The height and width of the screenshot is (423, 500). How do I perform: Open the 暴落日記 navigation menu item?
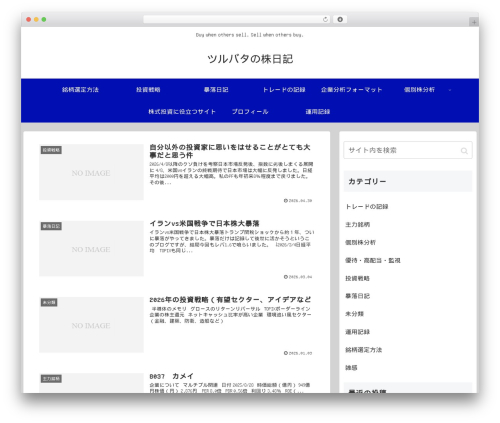(x=216, y=90)
